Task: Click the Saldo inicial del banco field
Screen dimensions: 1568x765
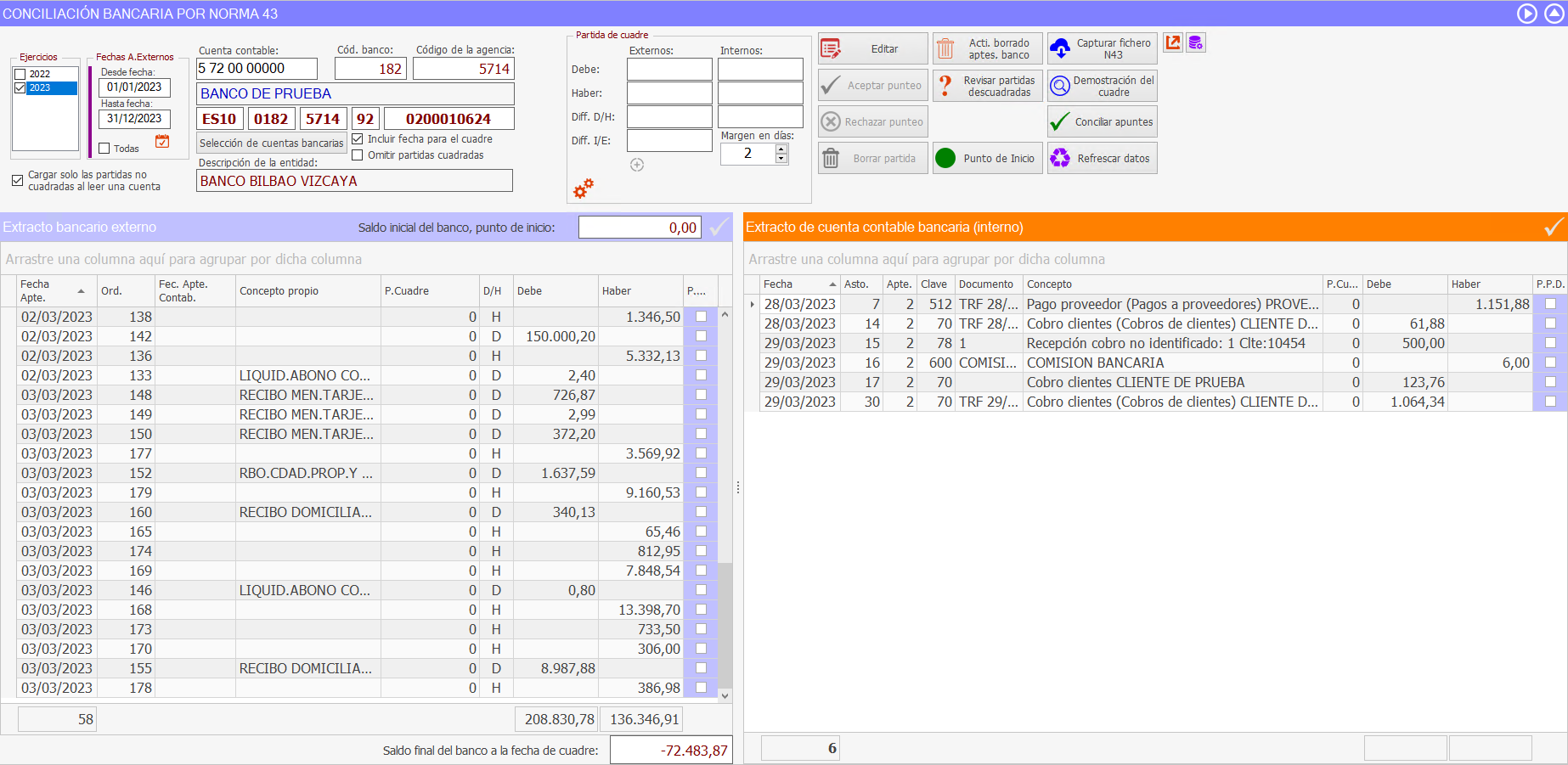Action: [x=639, y=228]
